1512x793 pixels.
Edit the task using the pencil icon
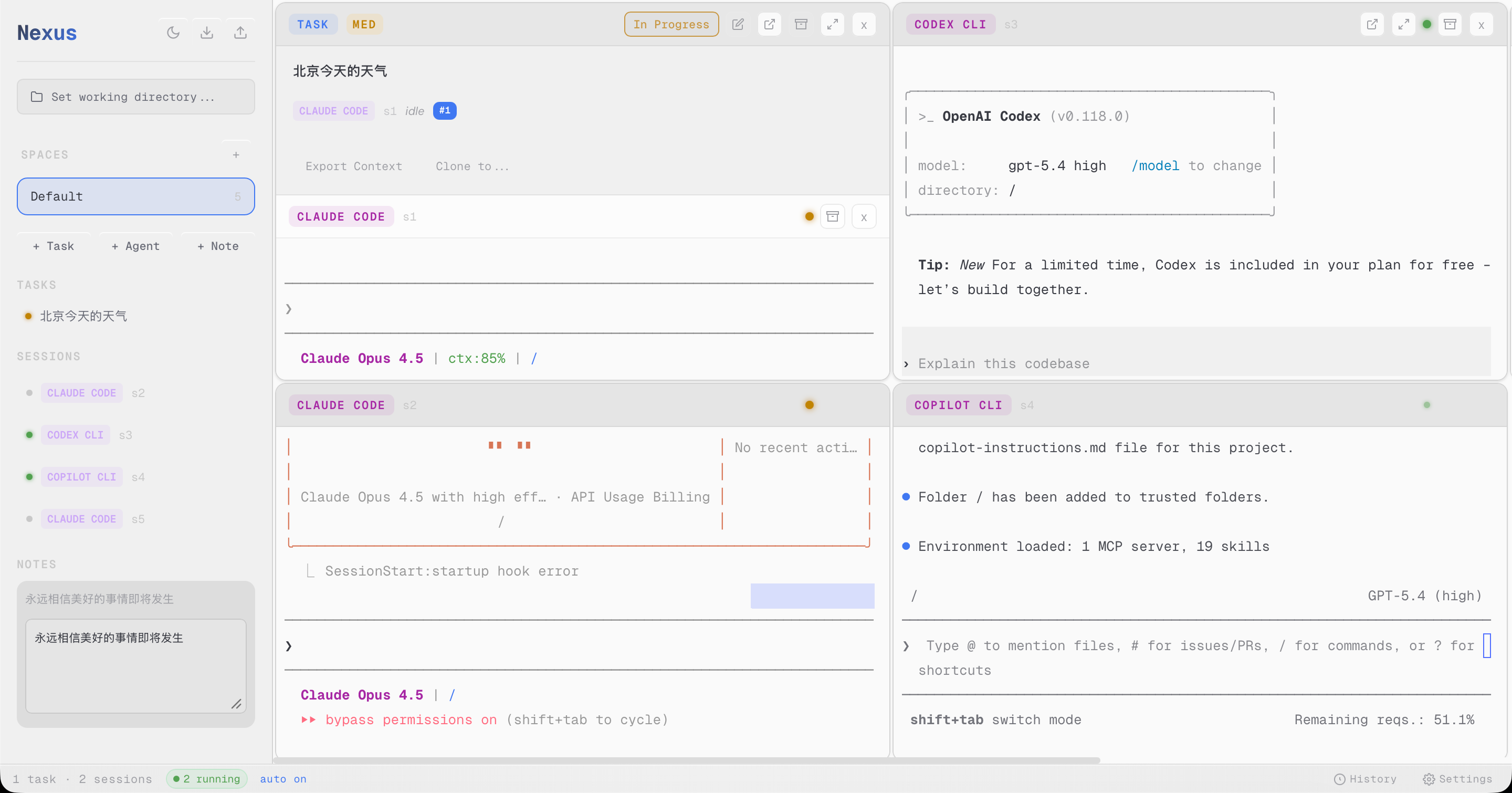coord(738,24)
